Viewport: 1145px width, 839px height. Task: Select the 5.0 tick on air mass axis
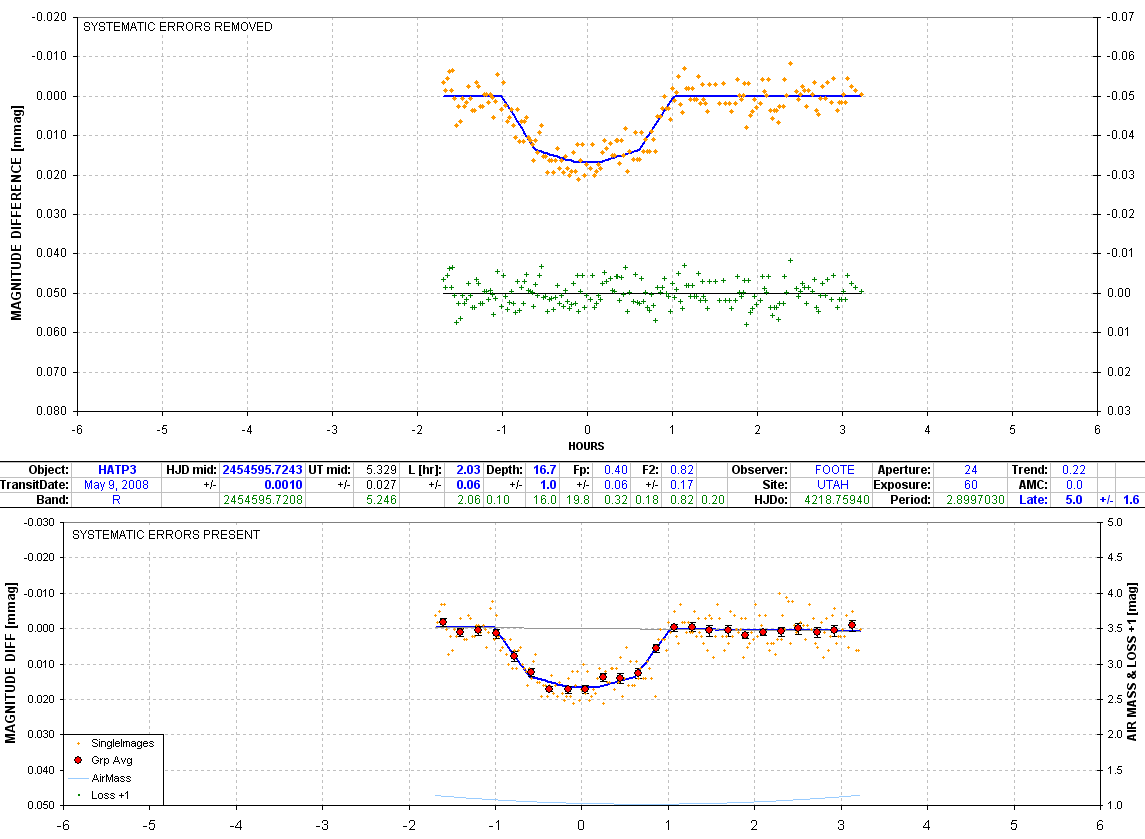[1115, 522]
